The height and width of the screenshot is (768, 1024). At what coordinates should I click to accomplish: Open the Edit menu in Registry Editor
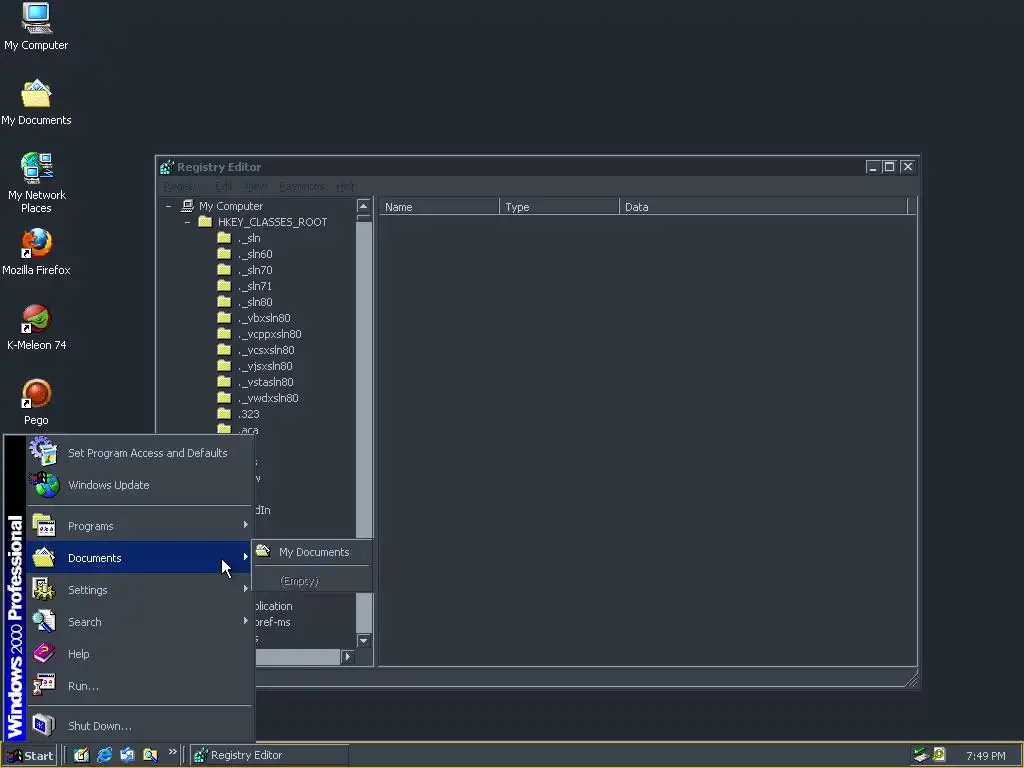[x=223, y=187]
